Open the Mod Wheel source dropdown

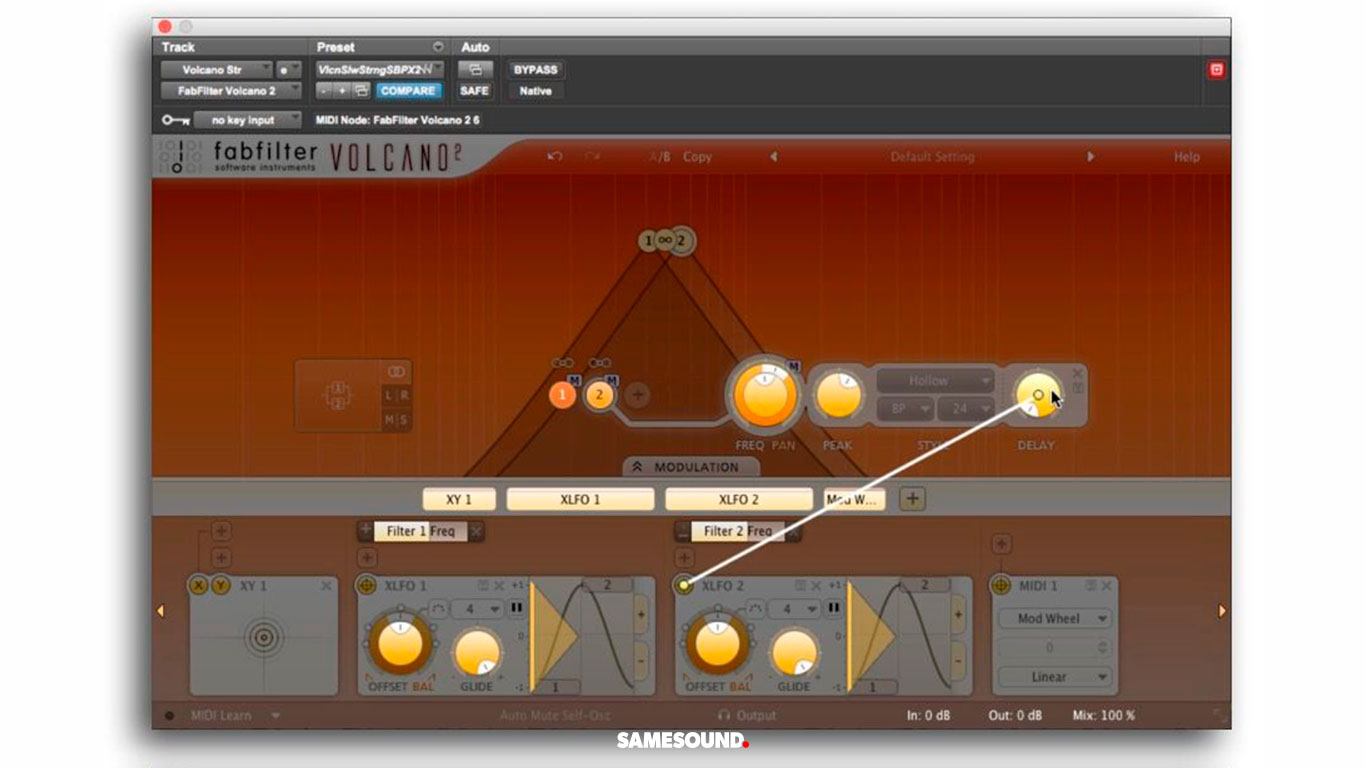1055,619
